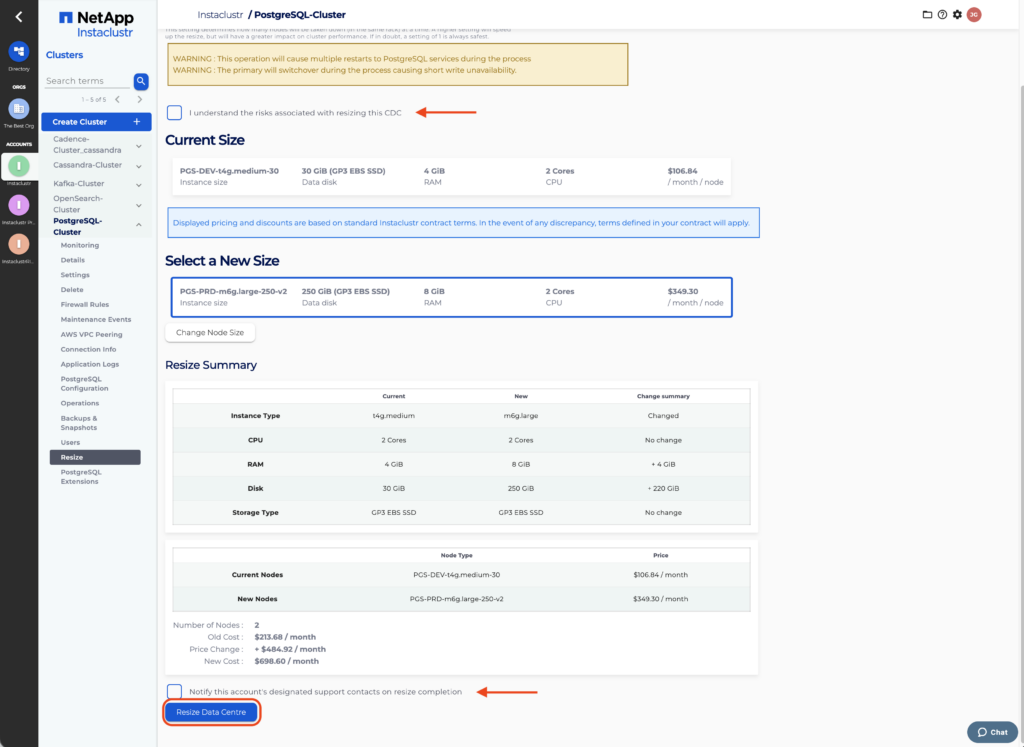Click the Resize Data Centre button
Image resolution: width=1024 pixels, height=747 pixels.
click(x=211, y=712)
